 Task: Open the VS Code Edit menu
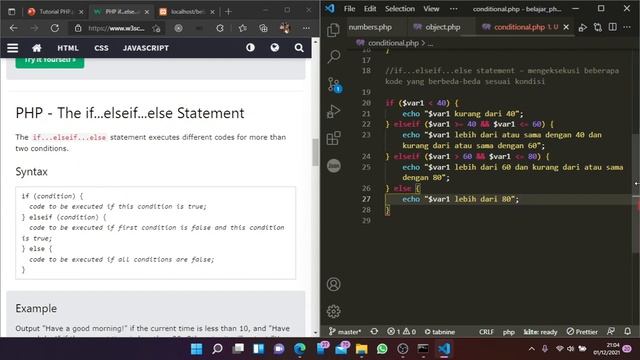[370, 9]
